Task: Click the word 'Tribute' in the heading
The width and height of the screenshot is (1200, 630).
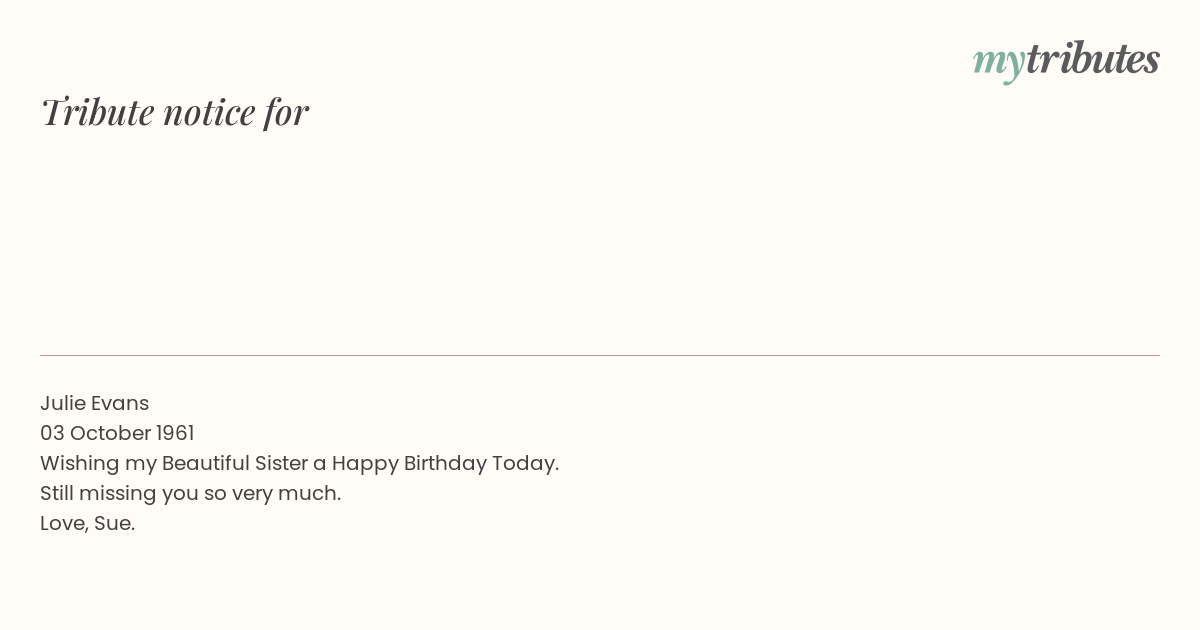Action: point(98,112)
